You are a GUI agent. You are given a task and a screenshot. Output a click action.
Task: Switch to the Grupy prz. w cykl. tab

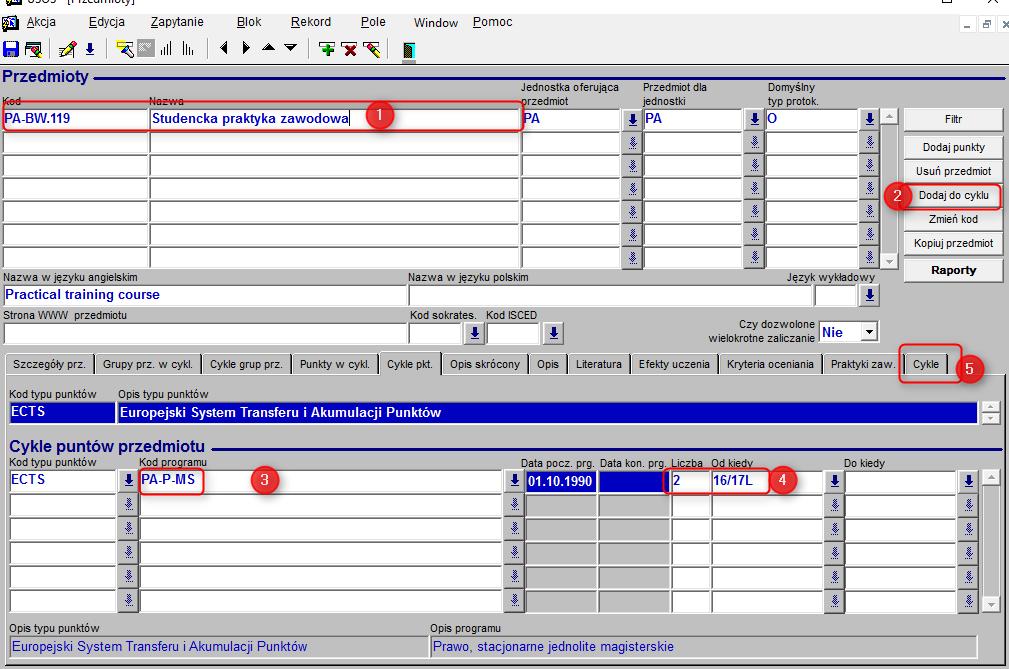pos(147,364)
